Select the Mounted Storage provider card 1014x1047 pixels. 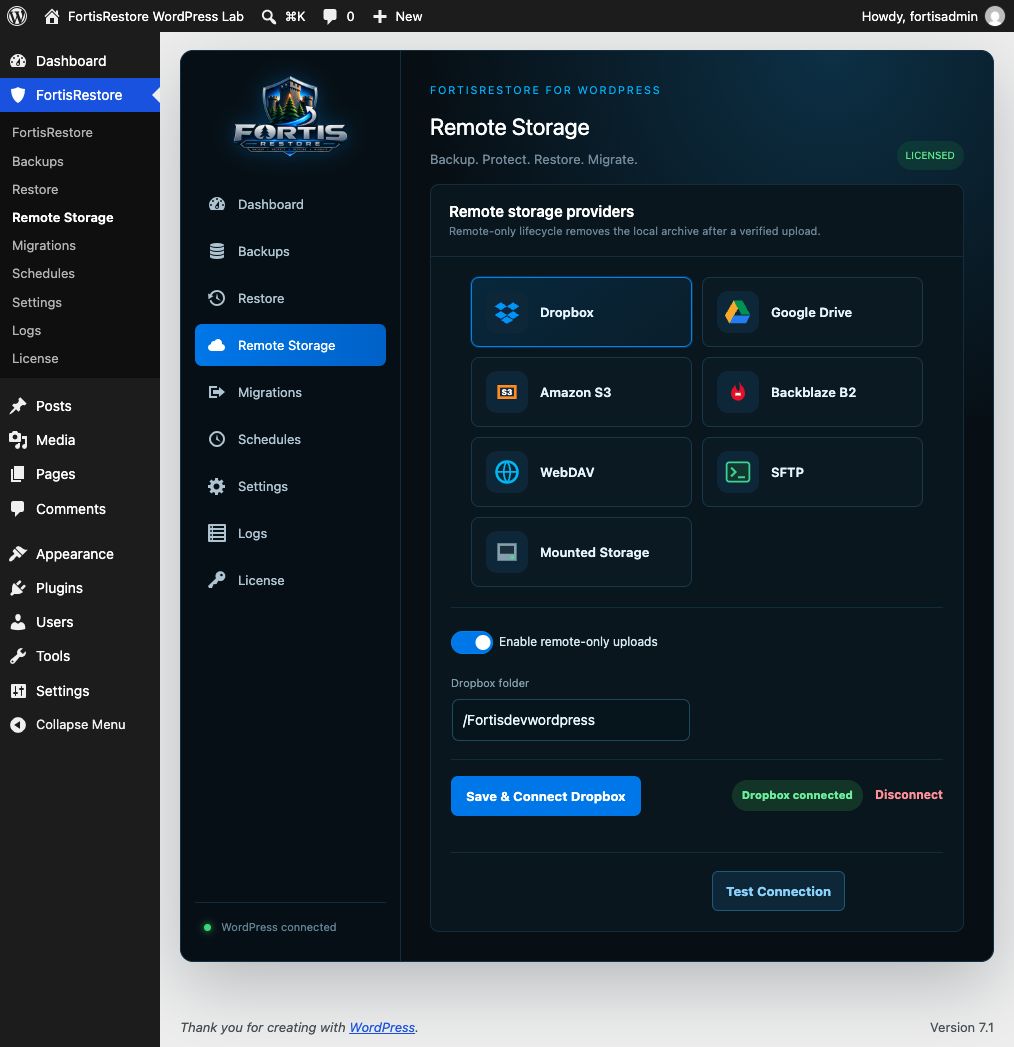(x=581, y=552)
